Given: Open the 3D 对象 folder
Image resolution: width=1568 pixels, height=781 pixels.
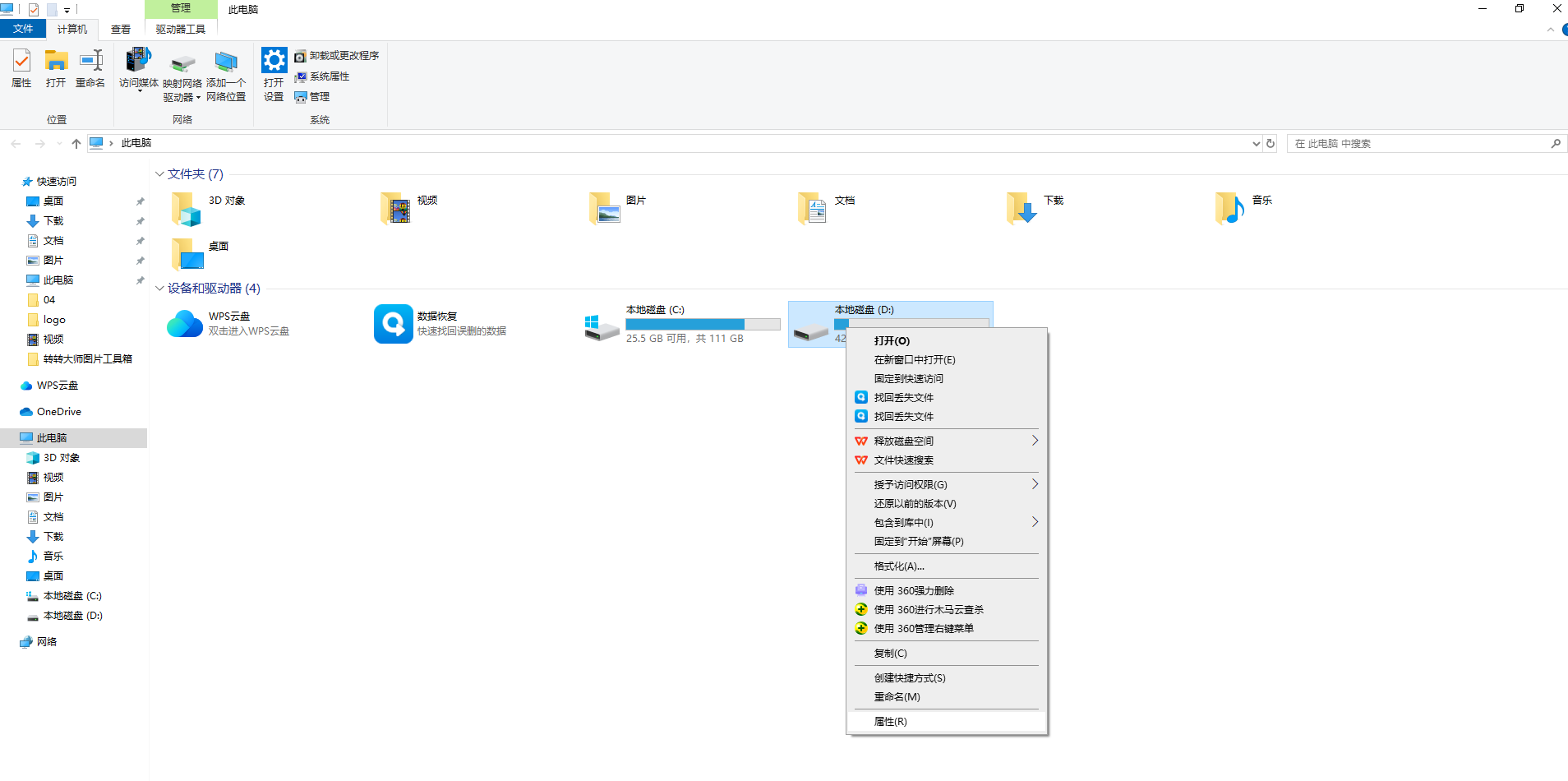Looking at the screenshot, I should [x=187, y=209].
